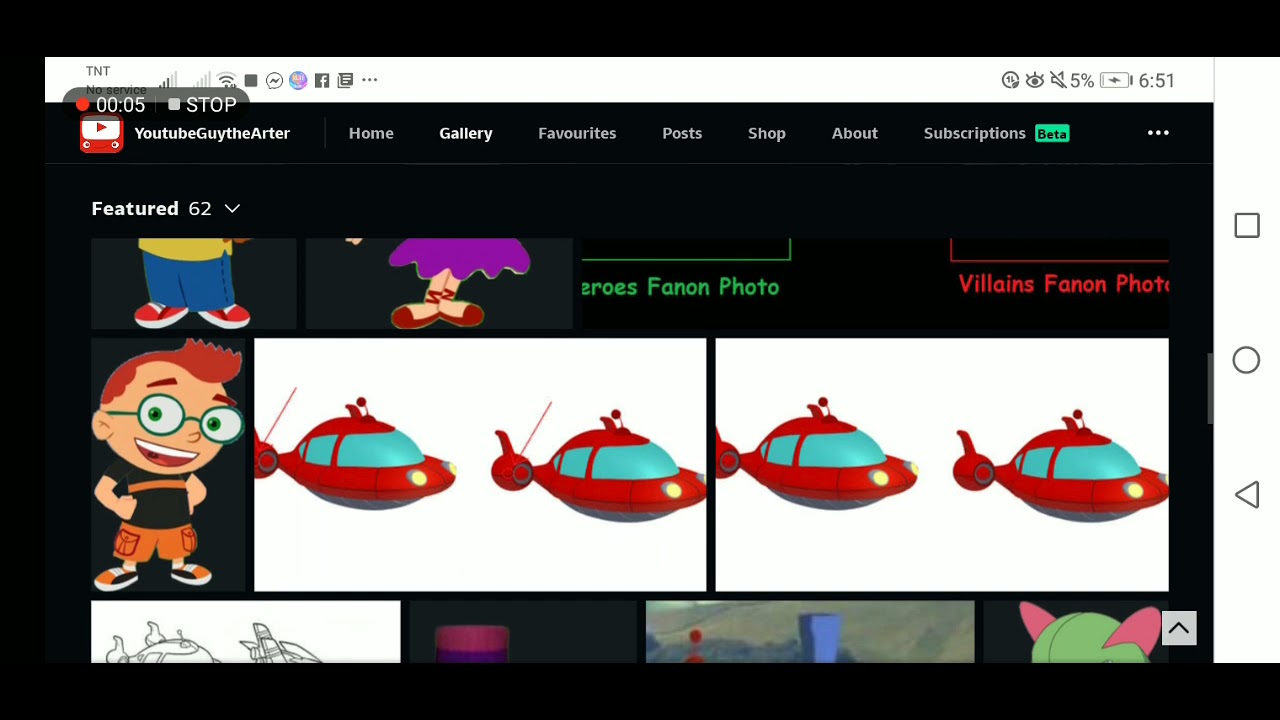Open the Shop tab

coord(767,133)
